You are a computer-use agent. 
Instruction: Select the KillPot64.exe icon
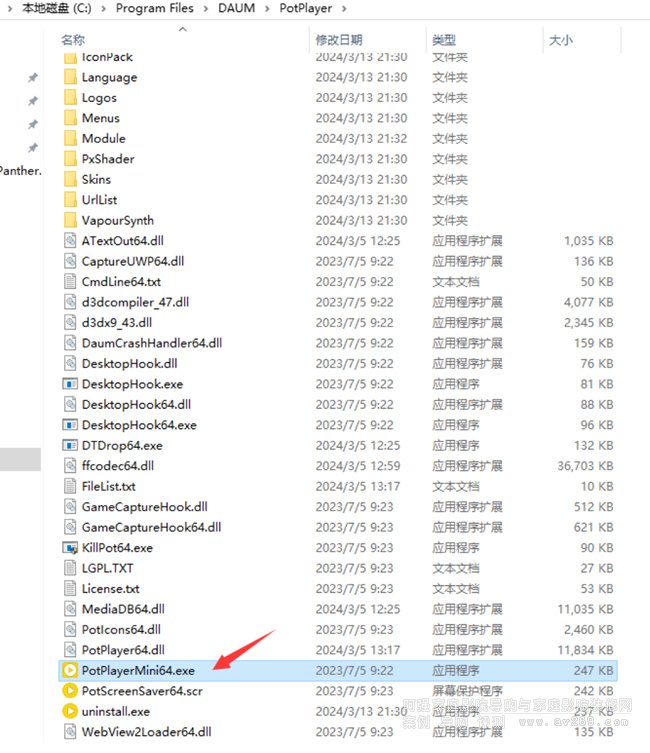(x=70, y=548)
